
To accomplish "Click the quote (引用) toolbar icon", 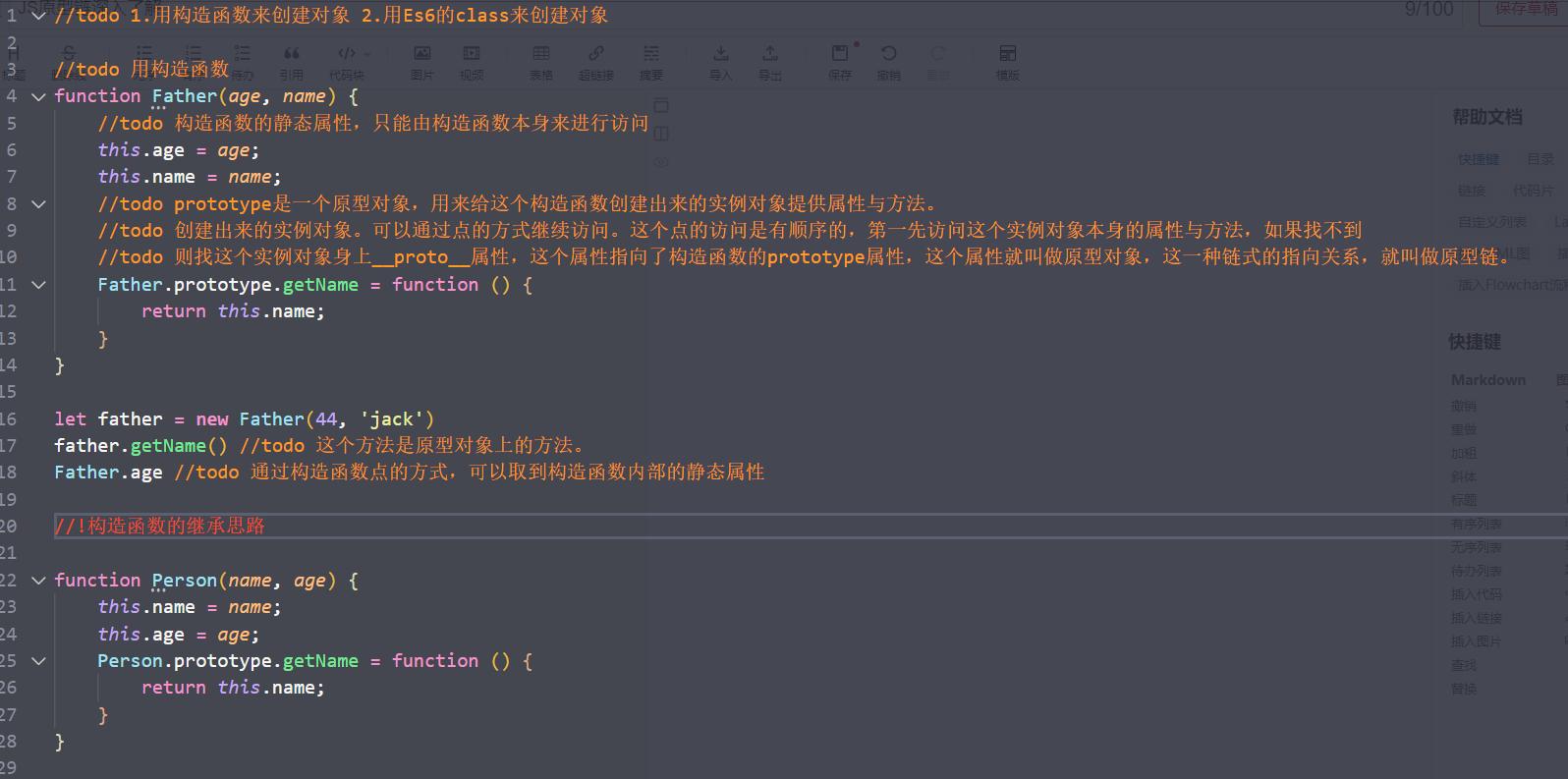I will 291,53.
